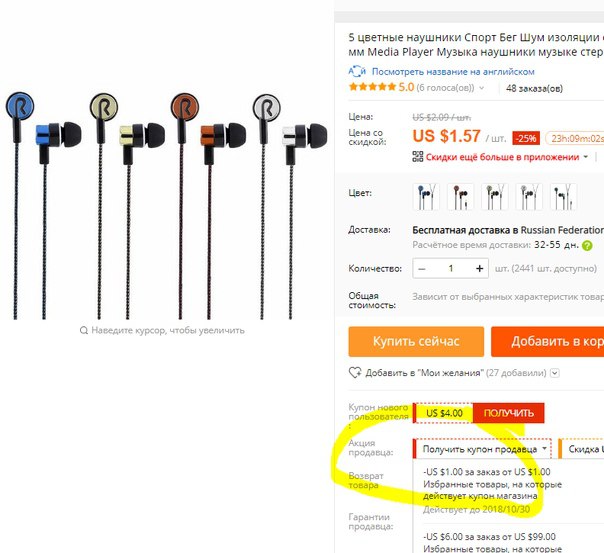Open the view title in English link
Viewport: 604px width, 553px height.
(x=453, y=72)
